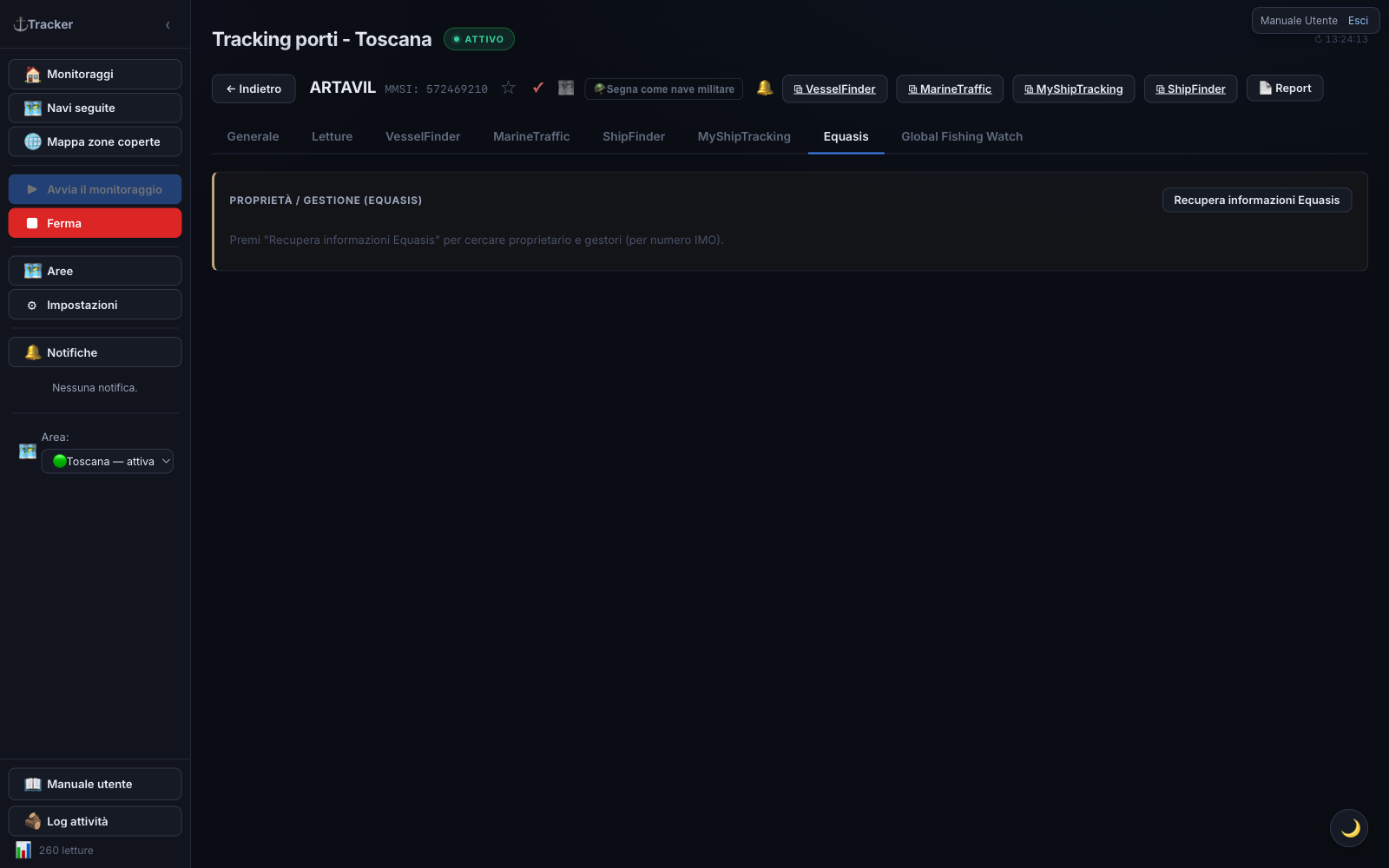
Task: Click the 'Nessuna notifica.' text
Action: [95, 388]
